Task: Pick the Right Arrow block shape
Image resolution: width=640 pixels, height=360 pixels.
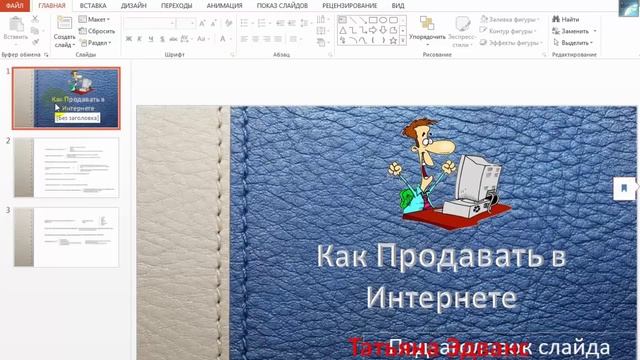Action: (x=373, y=31)
